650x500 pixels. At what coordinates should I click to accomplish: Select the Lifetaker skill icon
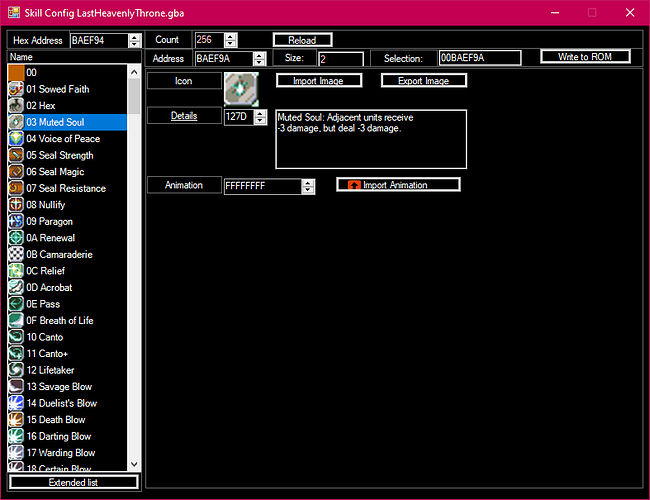(16, 370)
